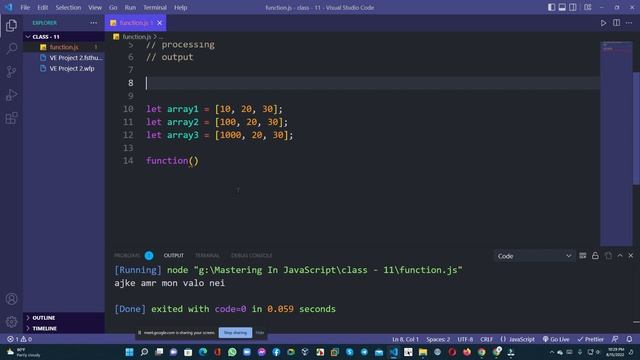This screenshot has height=360, width=640.
Task: Open Windows taskbar search
Action: point(144,352)
